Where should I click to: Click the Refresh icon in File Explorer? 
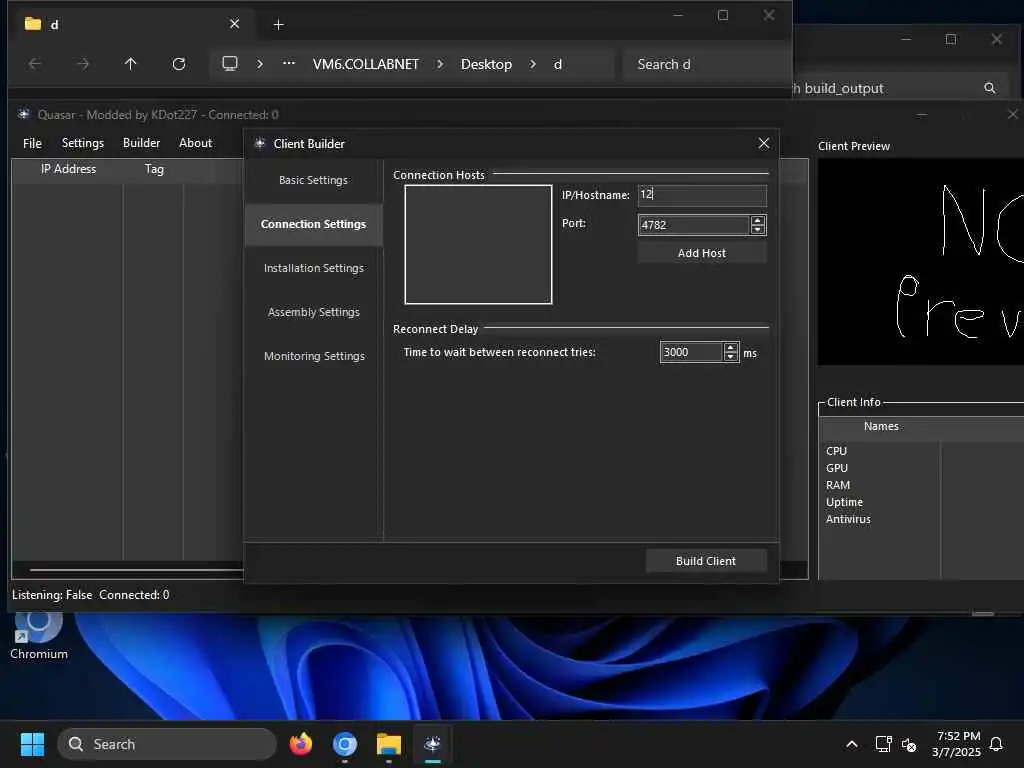tap(178, 64)
